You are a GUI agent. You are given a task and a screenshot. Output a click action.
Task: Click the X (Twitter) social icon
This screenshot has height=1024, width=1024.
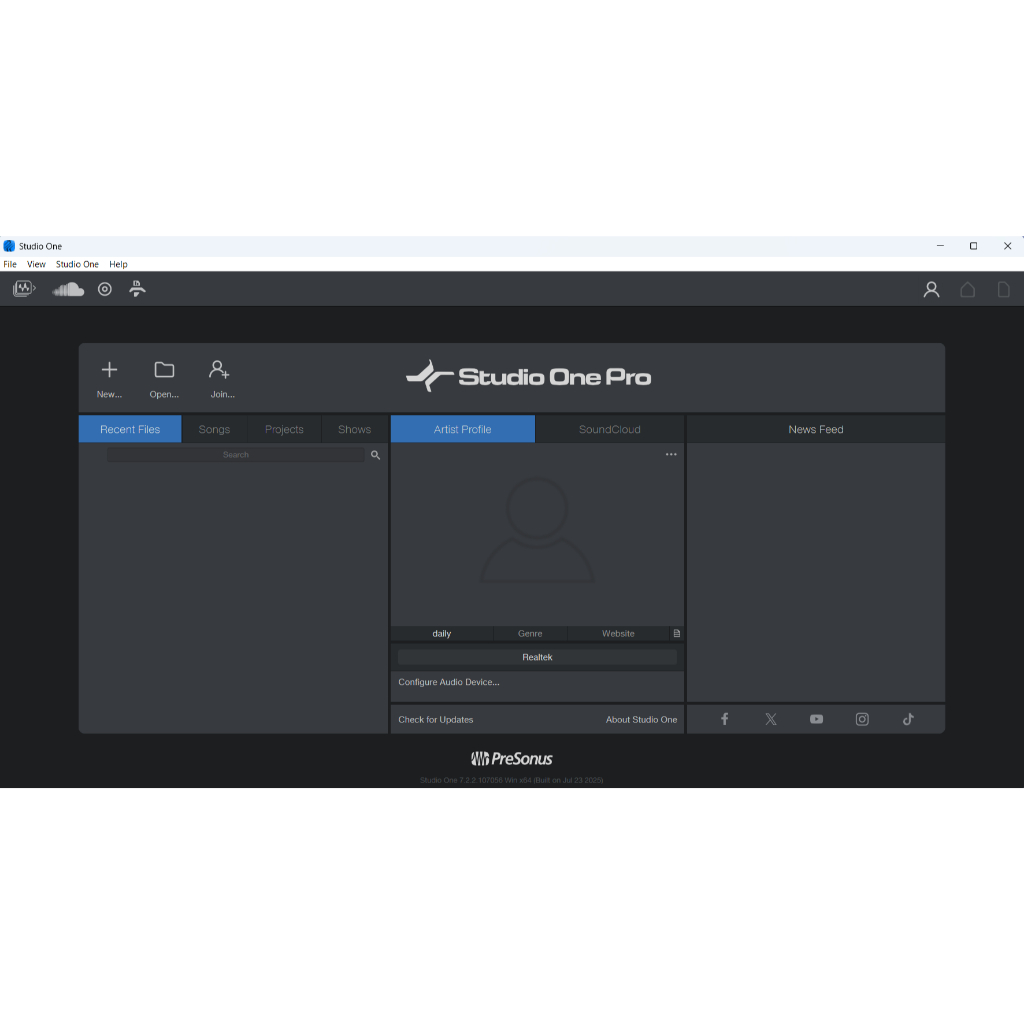coord(771,719)
